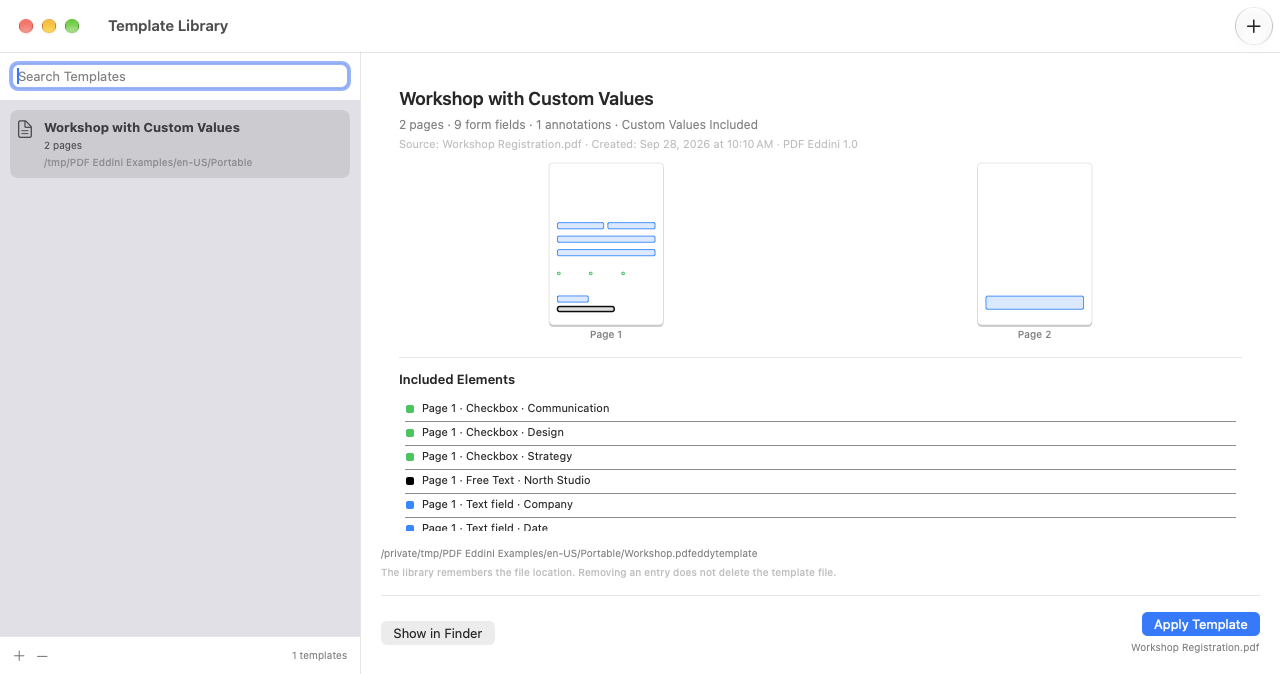The width and height of the screenshot is (1280, 674).
Task: Click the Show in Finder button
Action: (438, 633)
